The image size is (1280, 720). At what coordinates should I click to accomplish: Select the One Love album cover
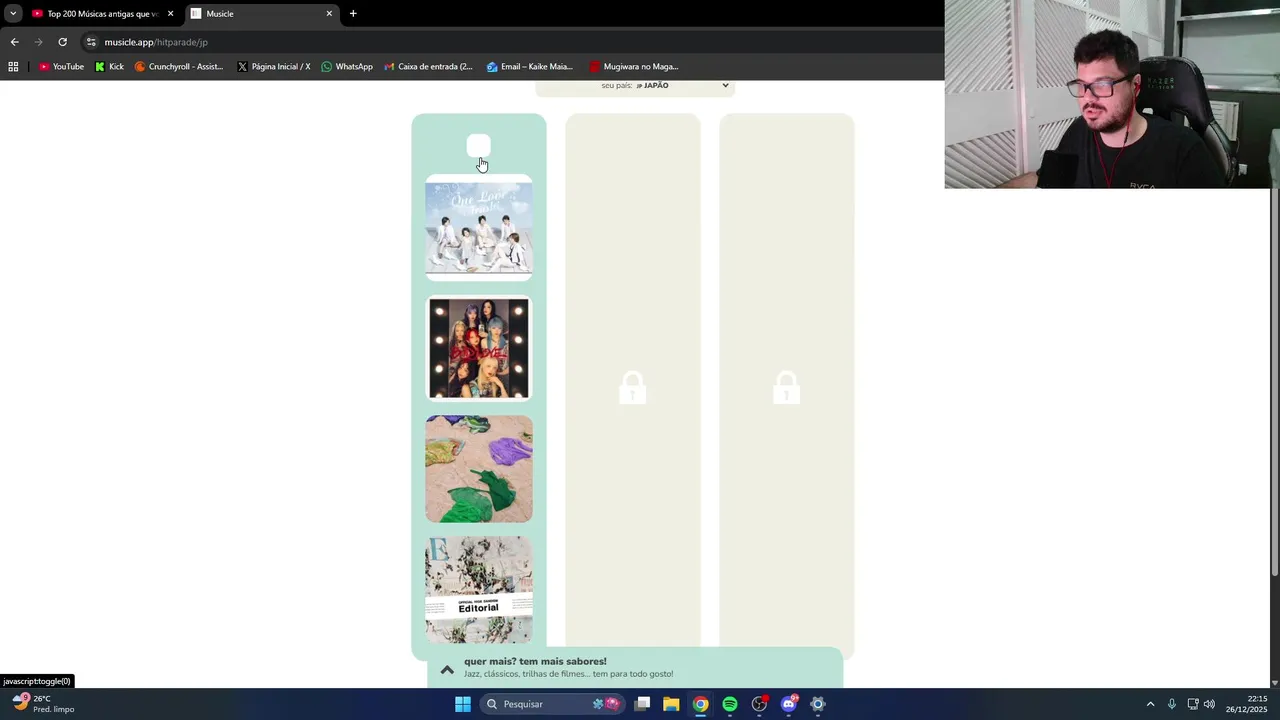pos(479,227)
